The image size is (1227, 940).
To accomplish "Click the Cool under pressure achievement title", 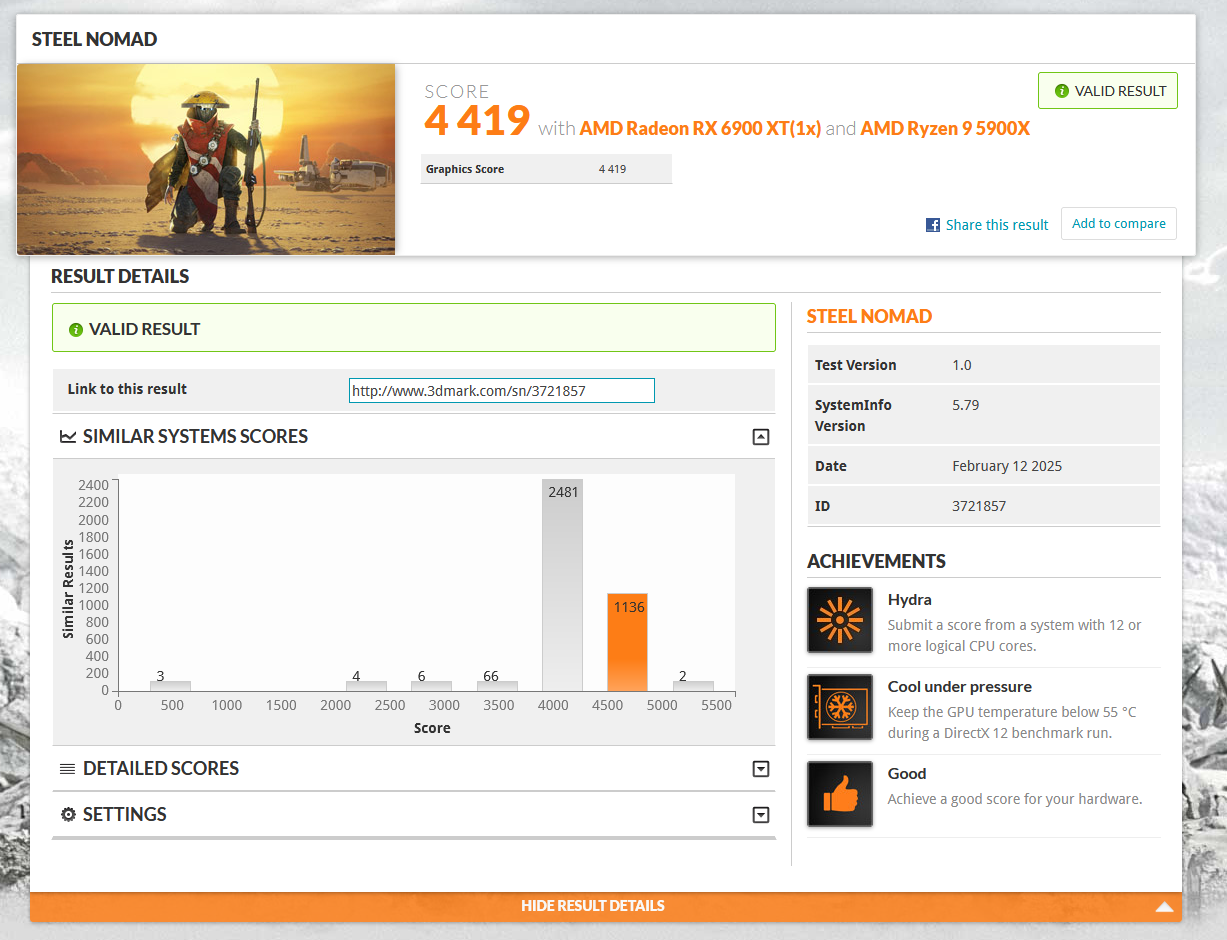I will (x=960, y=687).
